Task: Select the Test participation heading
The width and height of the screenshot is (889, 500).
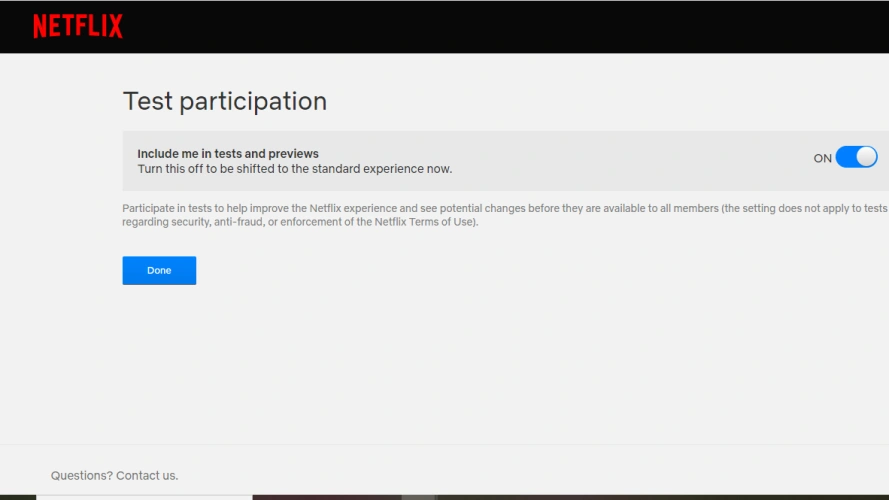Action: pos(224,101)
